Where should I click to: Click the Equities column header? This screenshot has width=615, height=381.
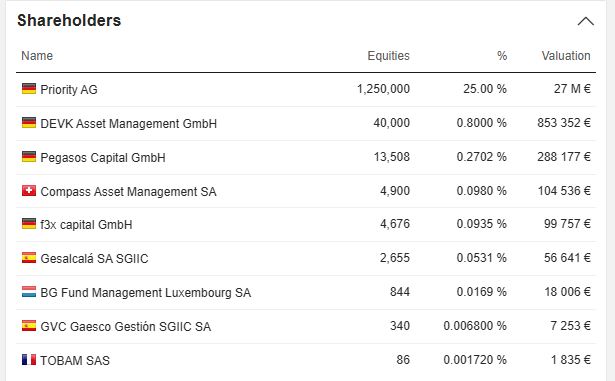[x=388, y=56]
